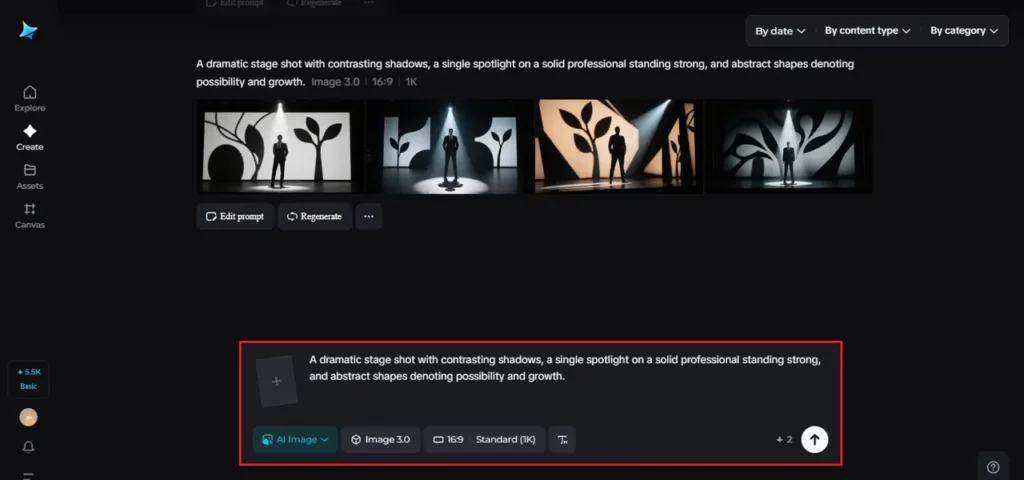The height and width of the screenshot is (480, 1024).
Task: Open help via question mark icon
Action: [x=992, y=466]
